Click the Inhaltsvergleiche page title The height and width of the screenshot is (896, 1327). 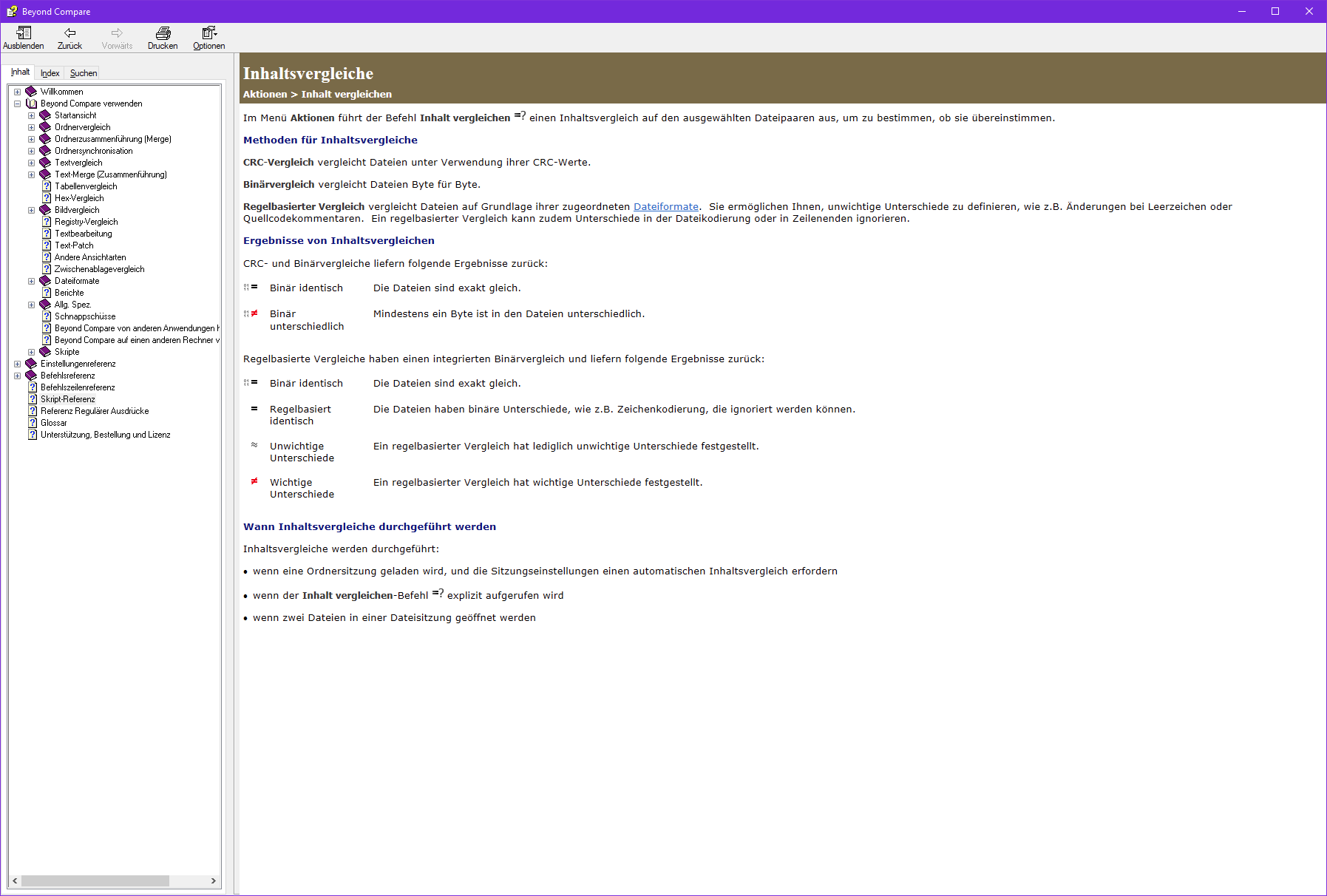[308, 73]
